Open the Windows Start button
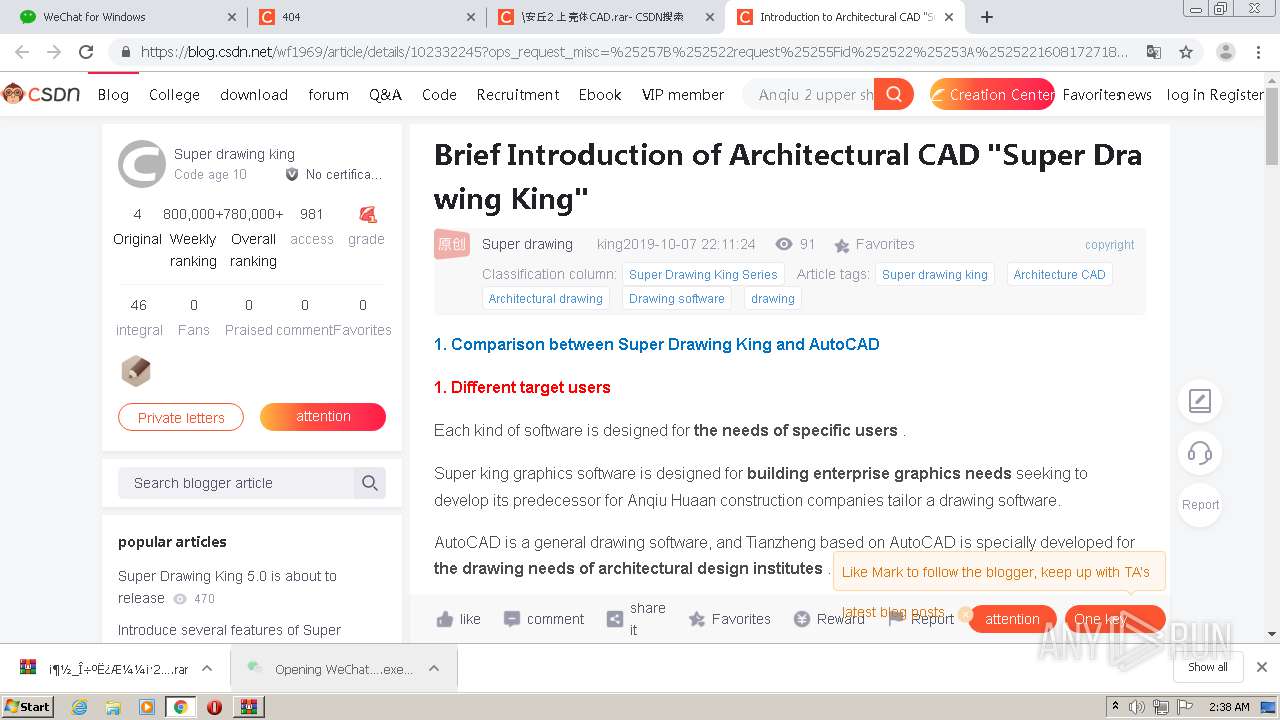This screenshot has width=1280, height=720. (27, 707)
